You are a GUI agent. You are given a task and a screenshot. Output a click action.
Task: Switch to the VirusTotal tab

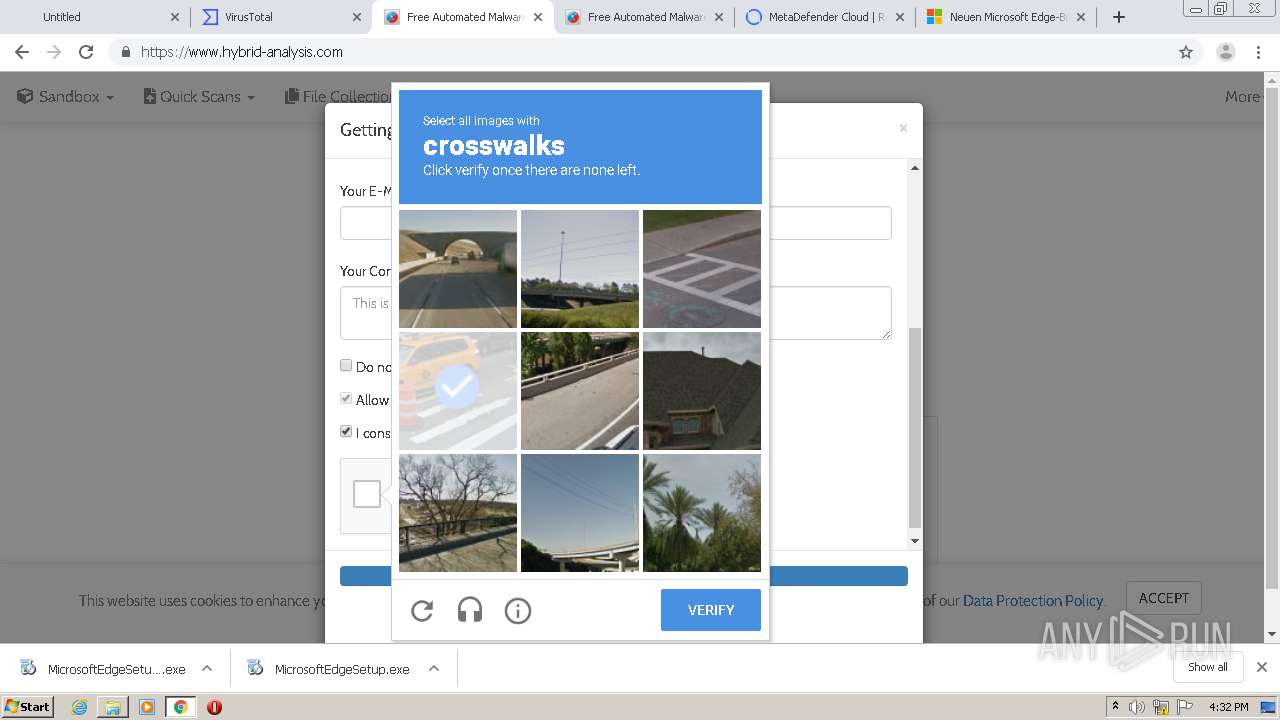[280, 17]
